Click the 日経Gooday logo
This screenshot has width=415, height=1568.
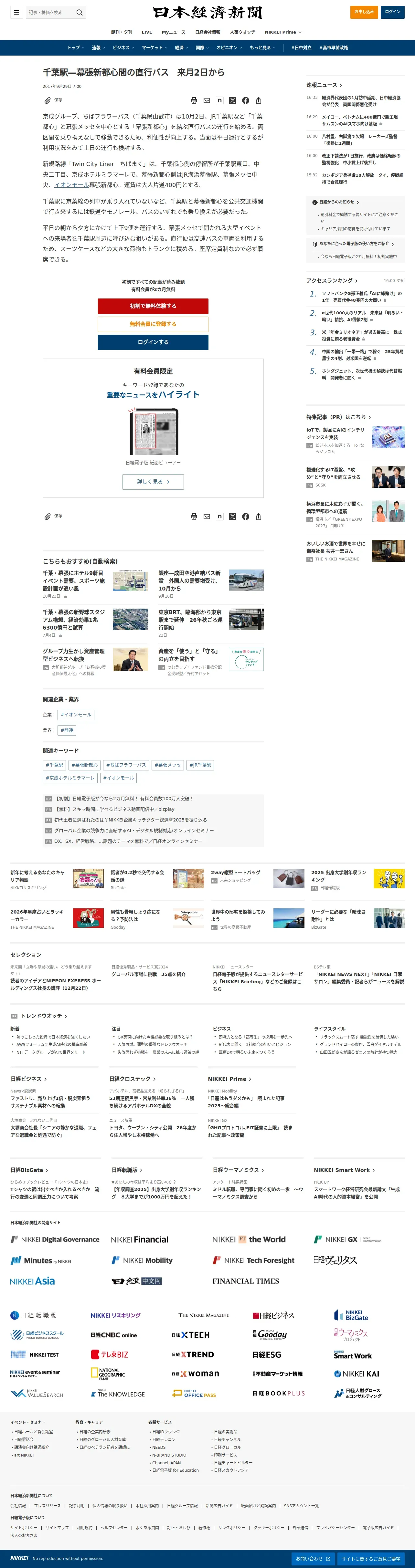[x=270, y=1334]
